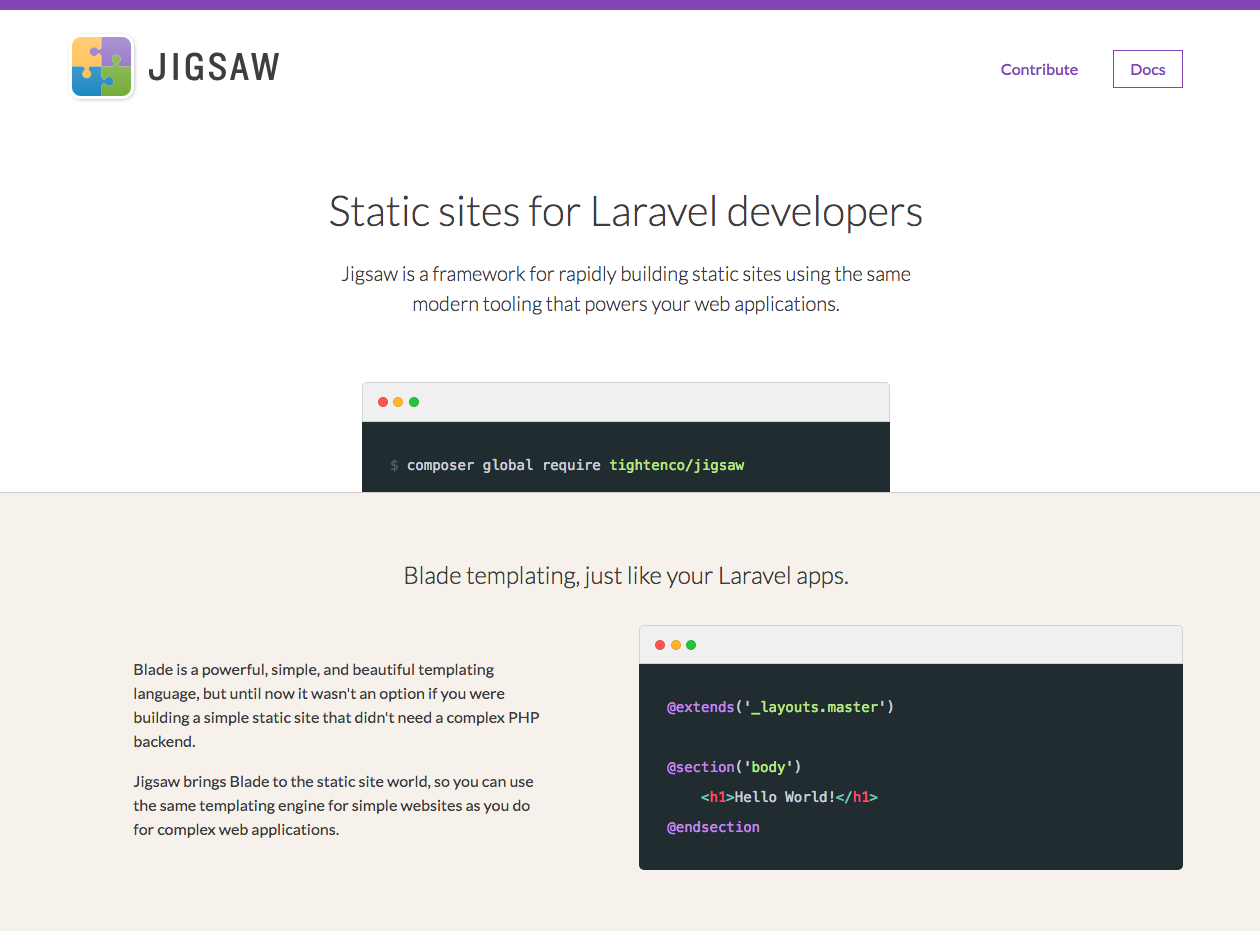Click the yellow dot in Blade code window
1260x931 pixels.
coord(676,645)
